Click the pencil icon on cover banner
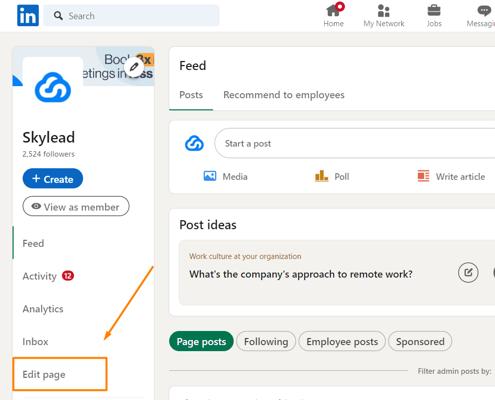Screen dimensions: 495x400 tap(134, 67)
